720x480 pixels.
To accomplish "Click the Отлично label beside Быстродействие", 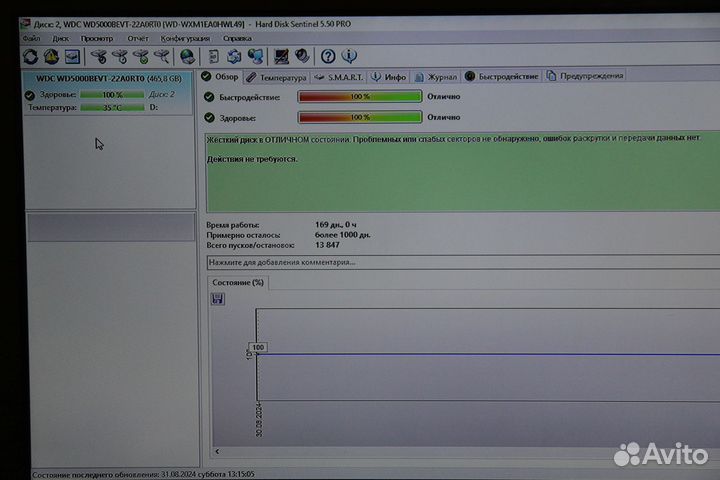I will 444,96.
